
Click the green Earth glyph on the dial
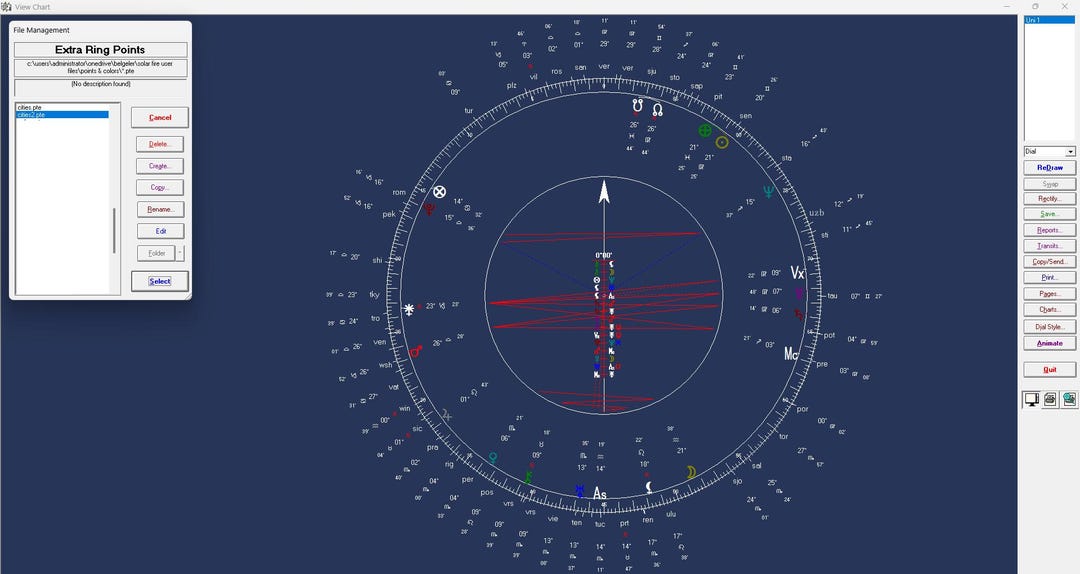[x=705, y=130]
